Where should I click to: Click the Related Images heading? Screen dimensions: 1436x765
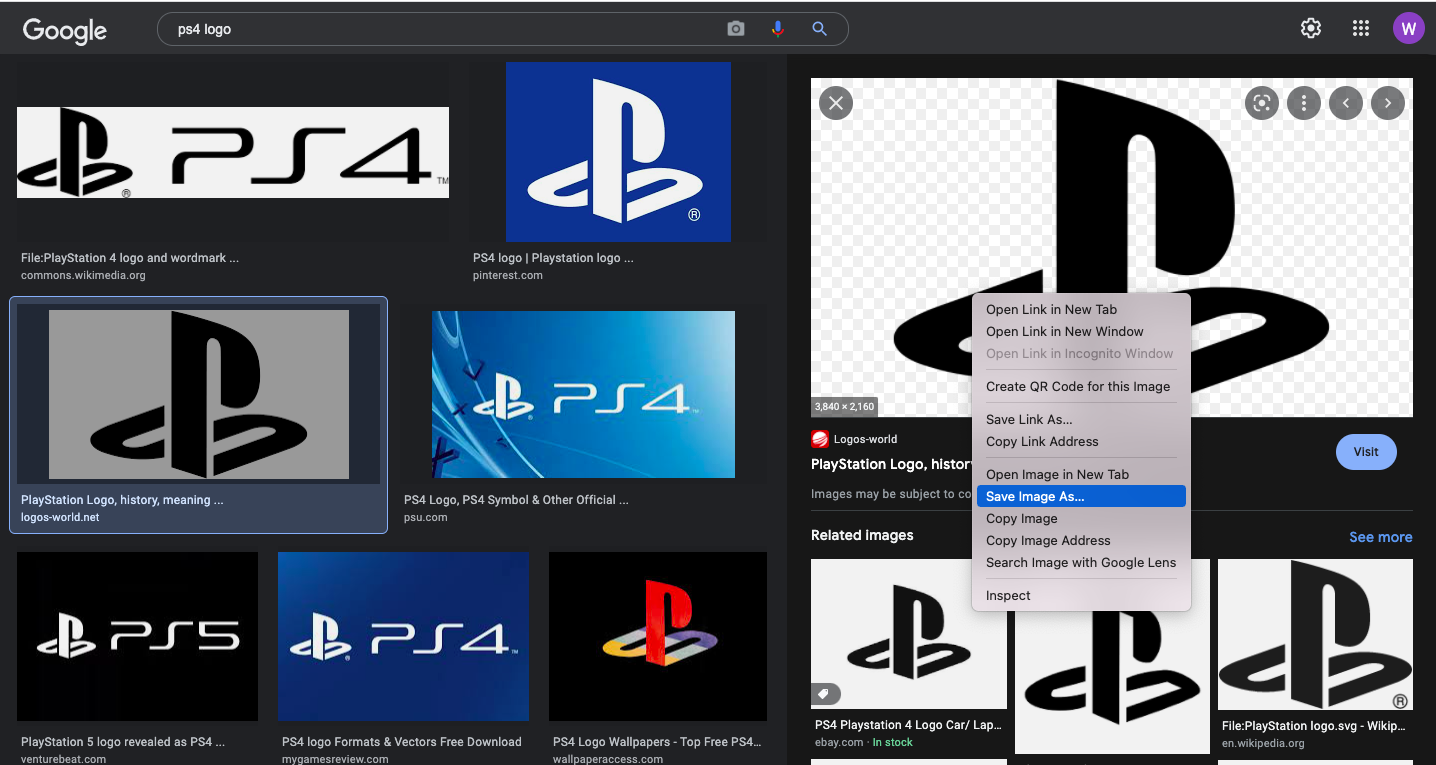[862, 535]
